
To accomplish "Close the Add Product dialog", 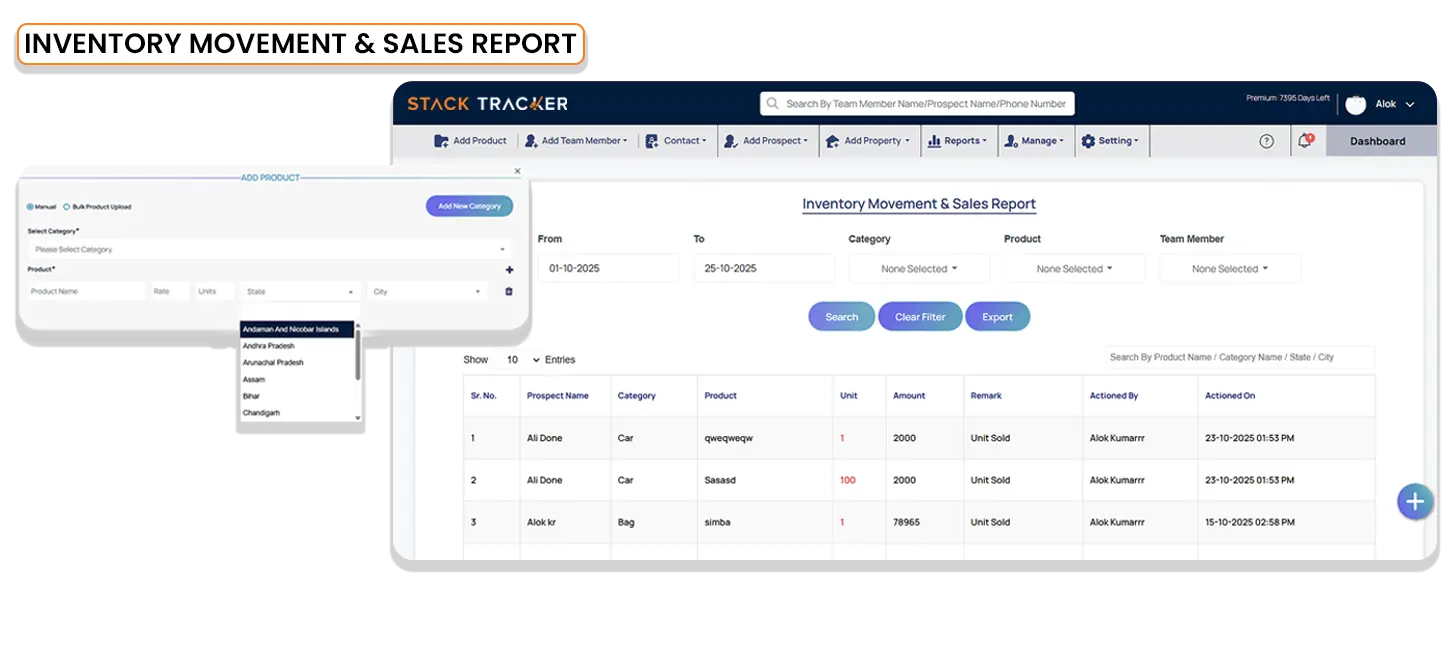I will click(517, 171).
